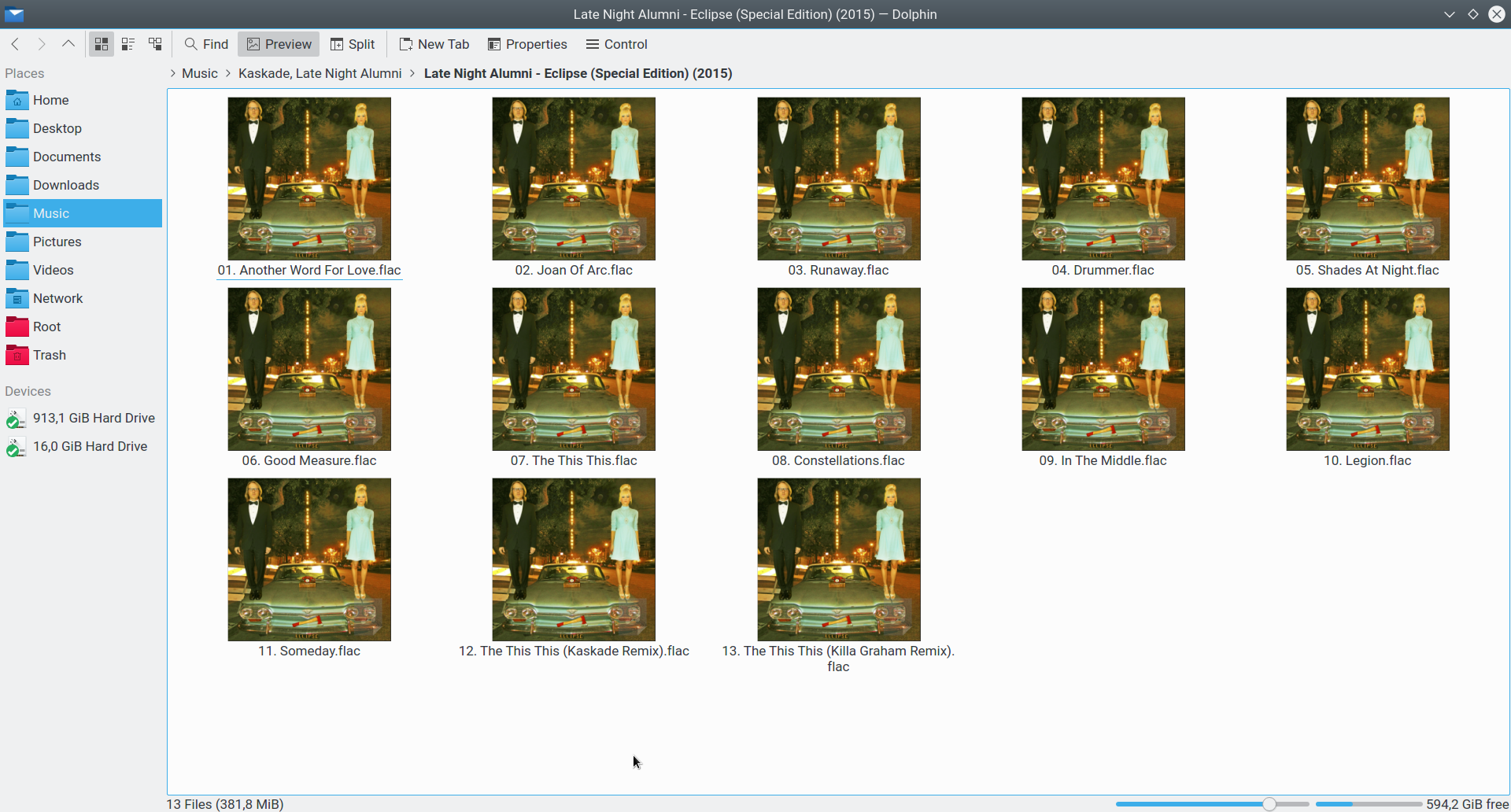Image resolution: width=1511 pixels, height=812 pixels.
Task: Select 05. Shades At Night.flac thumbnail
Action: tap(1368, 179)
